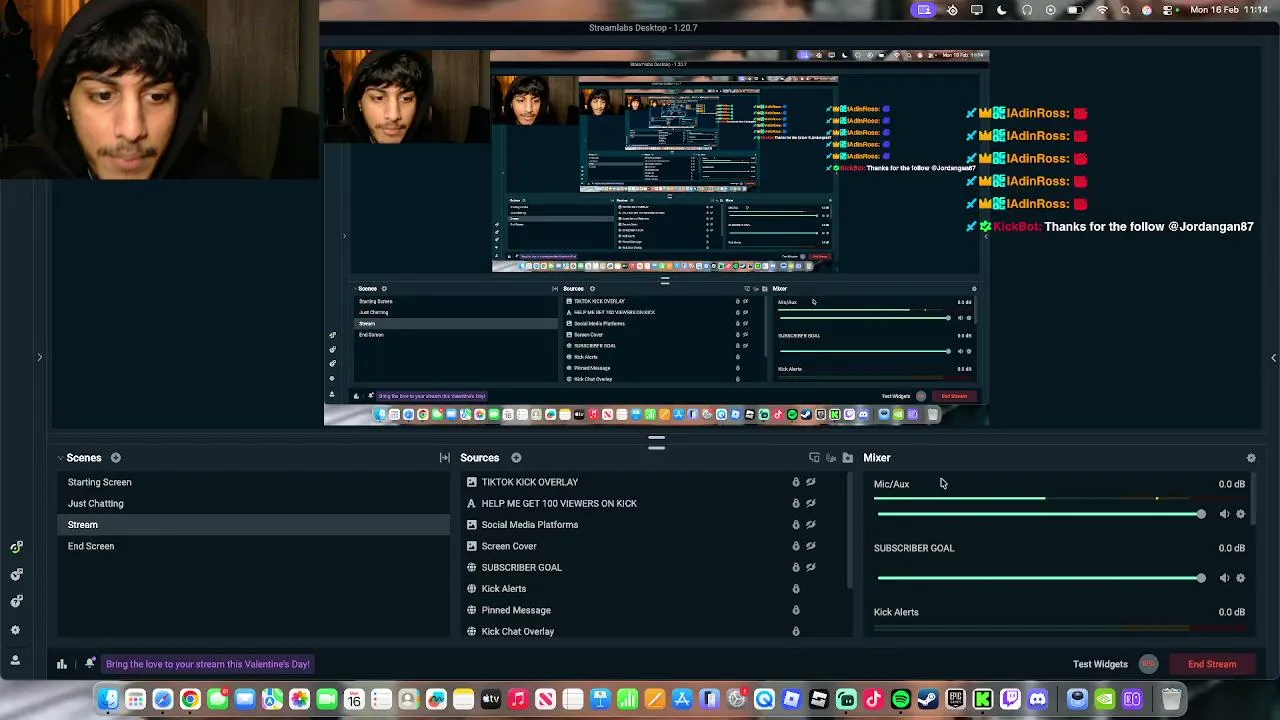
Task: Collapse the Scenes panel chevron
Action: 59,458
